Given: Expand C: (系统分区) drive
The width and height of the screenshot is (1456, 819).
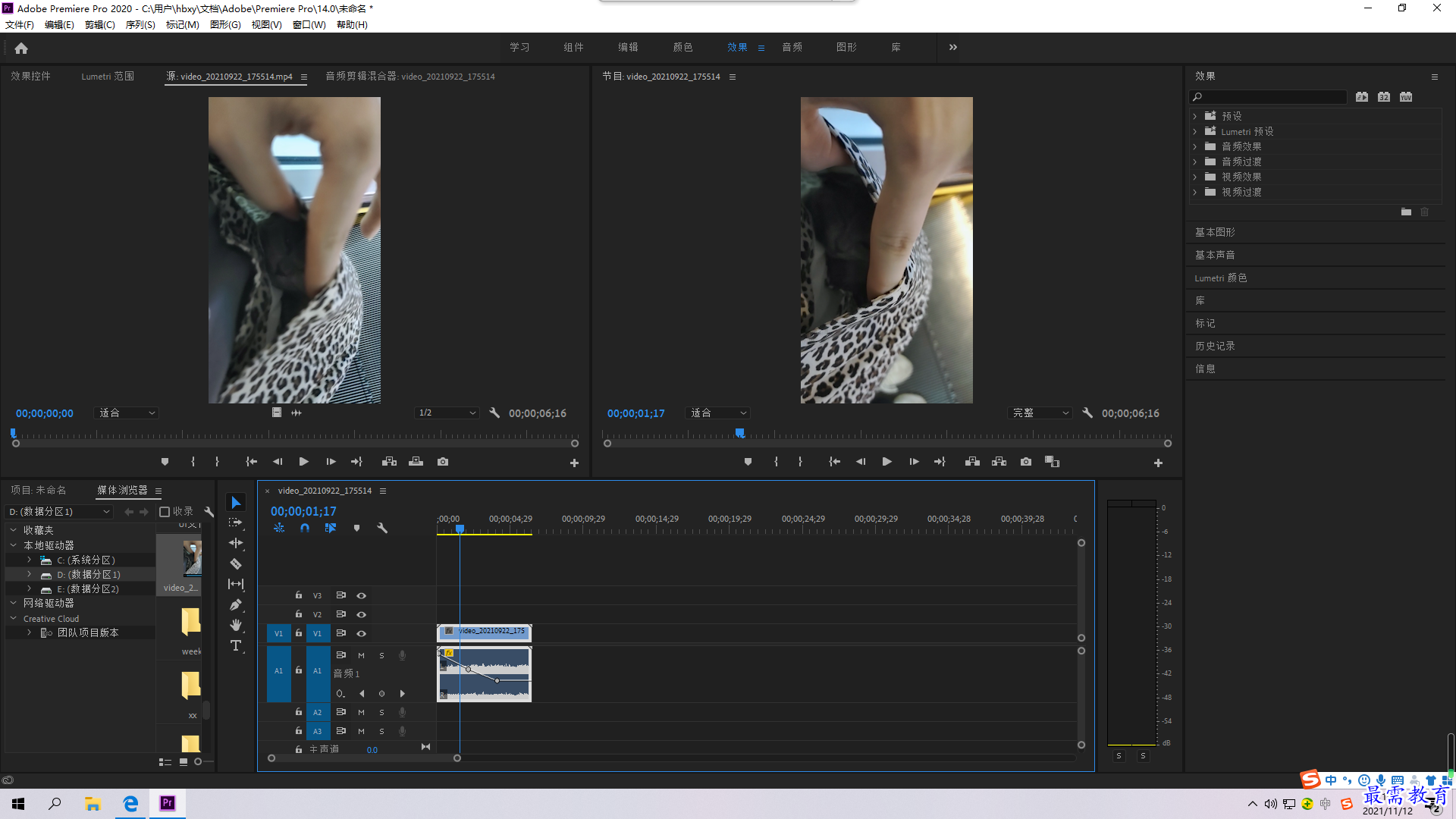Looking at the screenshot, I should [29, 560].
